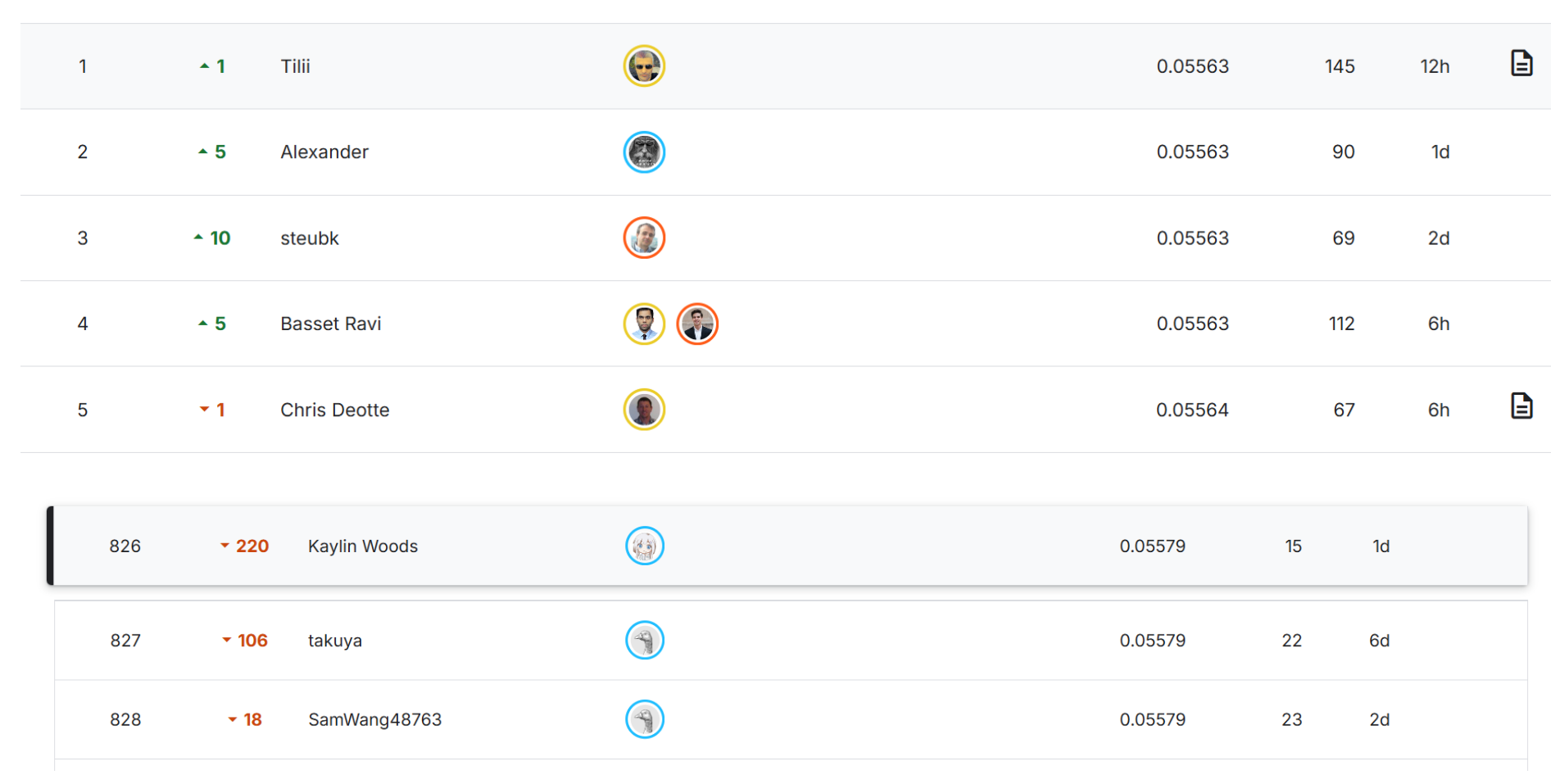Click second avatar of Basset Ravi team

point(697,324)
